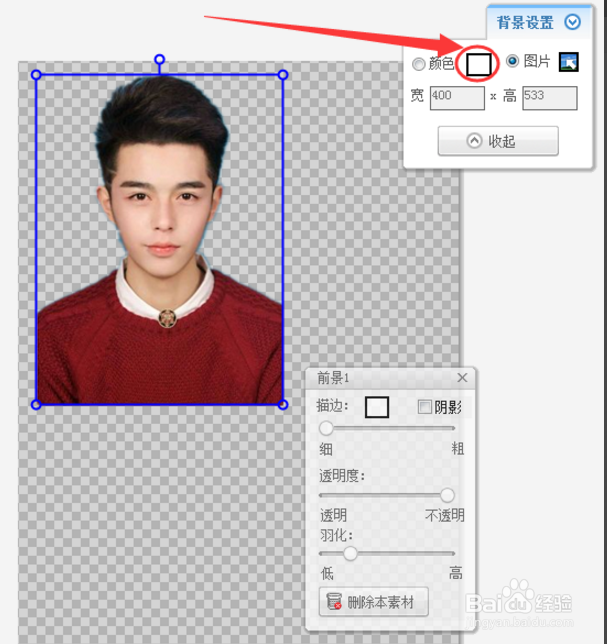607x644 pixels.
Task: Click the background image picker icon
Action: click(x=569, y=62)
